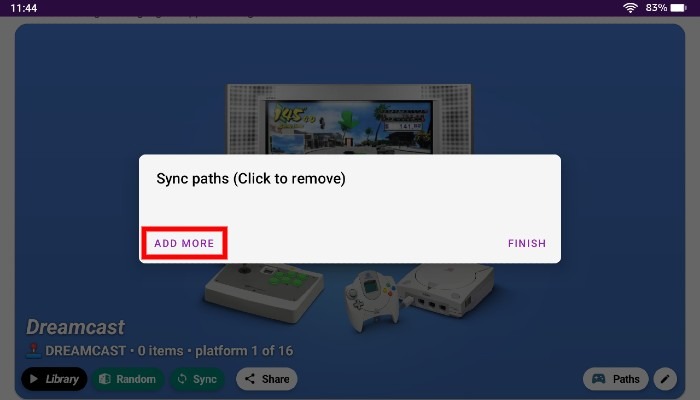Click the joystick emoji beside DREAMCAST
The height and width of the screenshot is (400, 700).
[x=33, y=351]
